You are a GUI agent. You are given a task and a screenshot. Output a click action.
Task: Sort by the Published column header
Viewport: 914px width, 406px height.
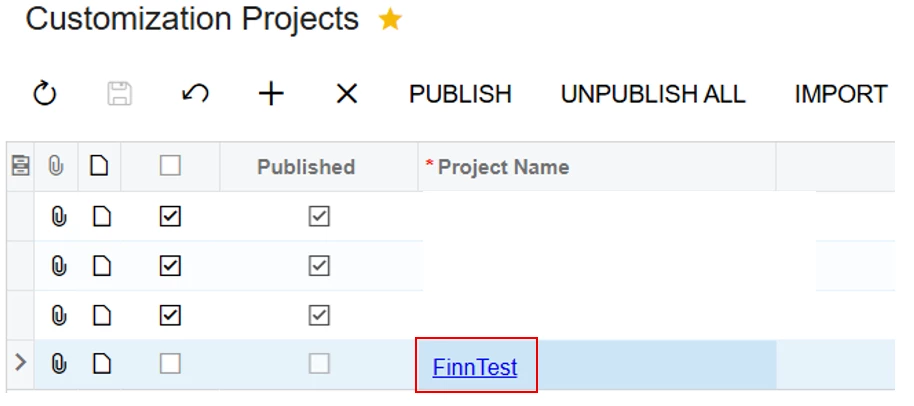point(306,167)
